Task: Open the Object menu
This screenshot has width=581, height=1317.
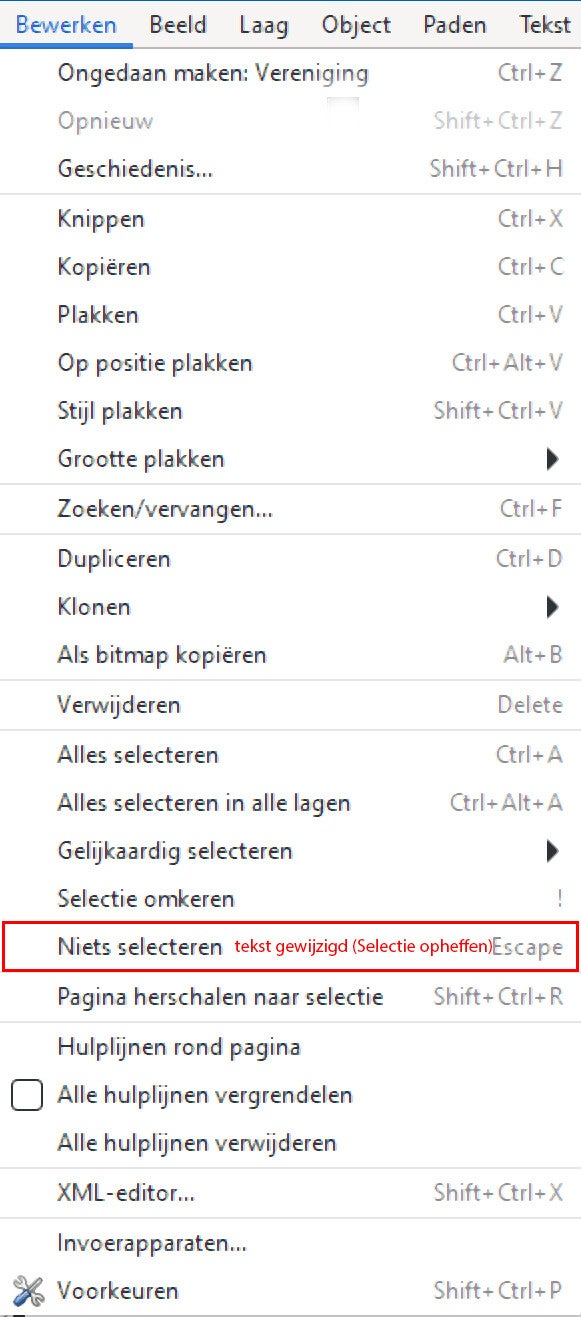Action: click(355, 24)
